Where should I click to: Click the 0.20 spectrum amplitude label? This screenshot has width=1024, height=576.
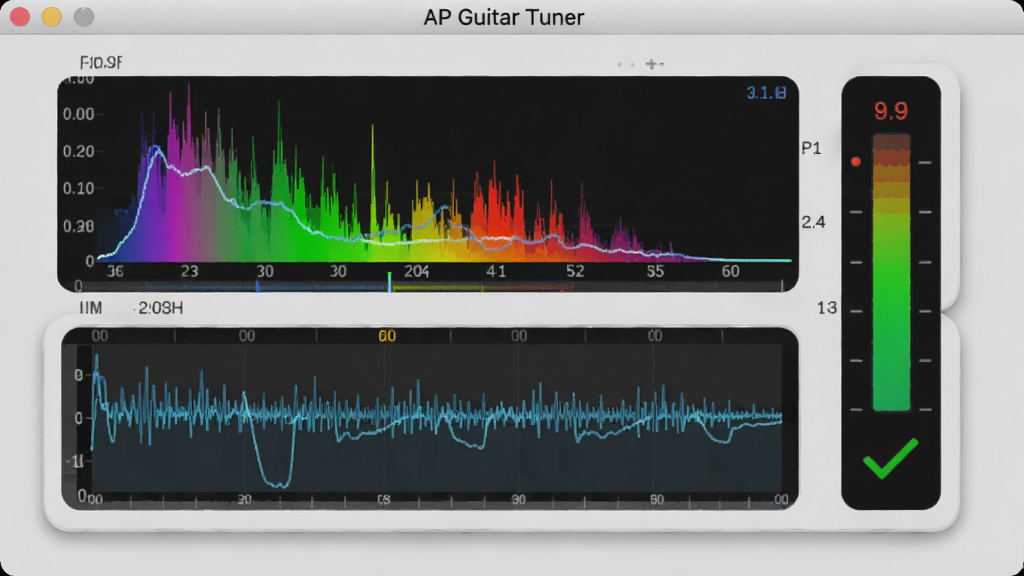coord(78,152)
